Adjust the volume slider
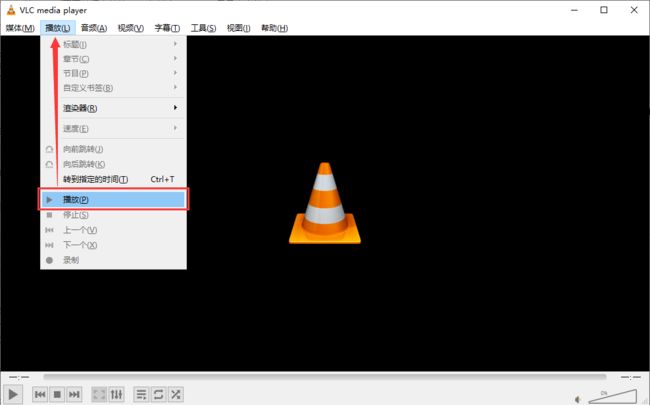The width and height of the screenshot is (650, 405). pyautogui.click(x=613, y=396)
